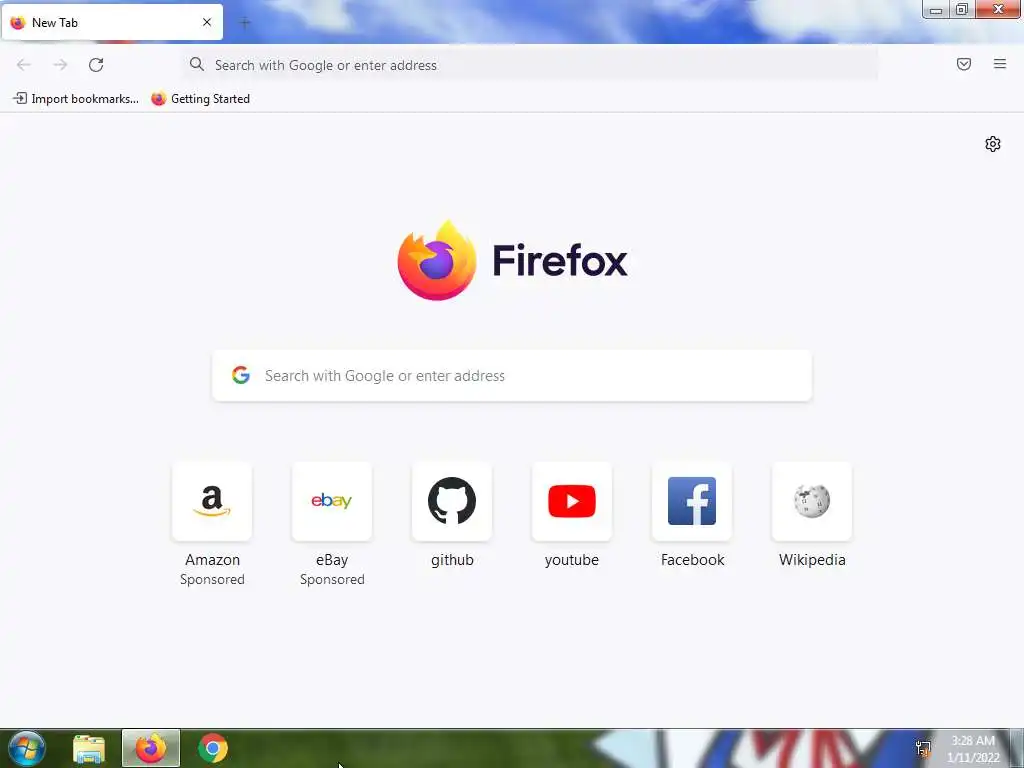Click the import arrow icon on bookmarks bar
Viewport: 1024px width, 768px height.
20,98
